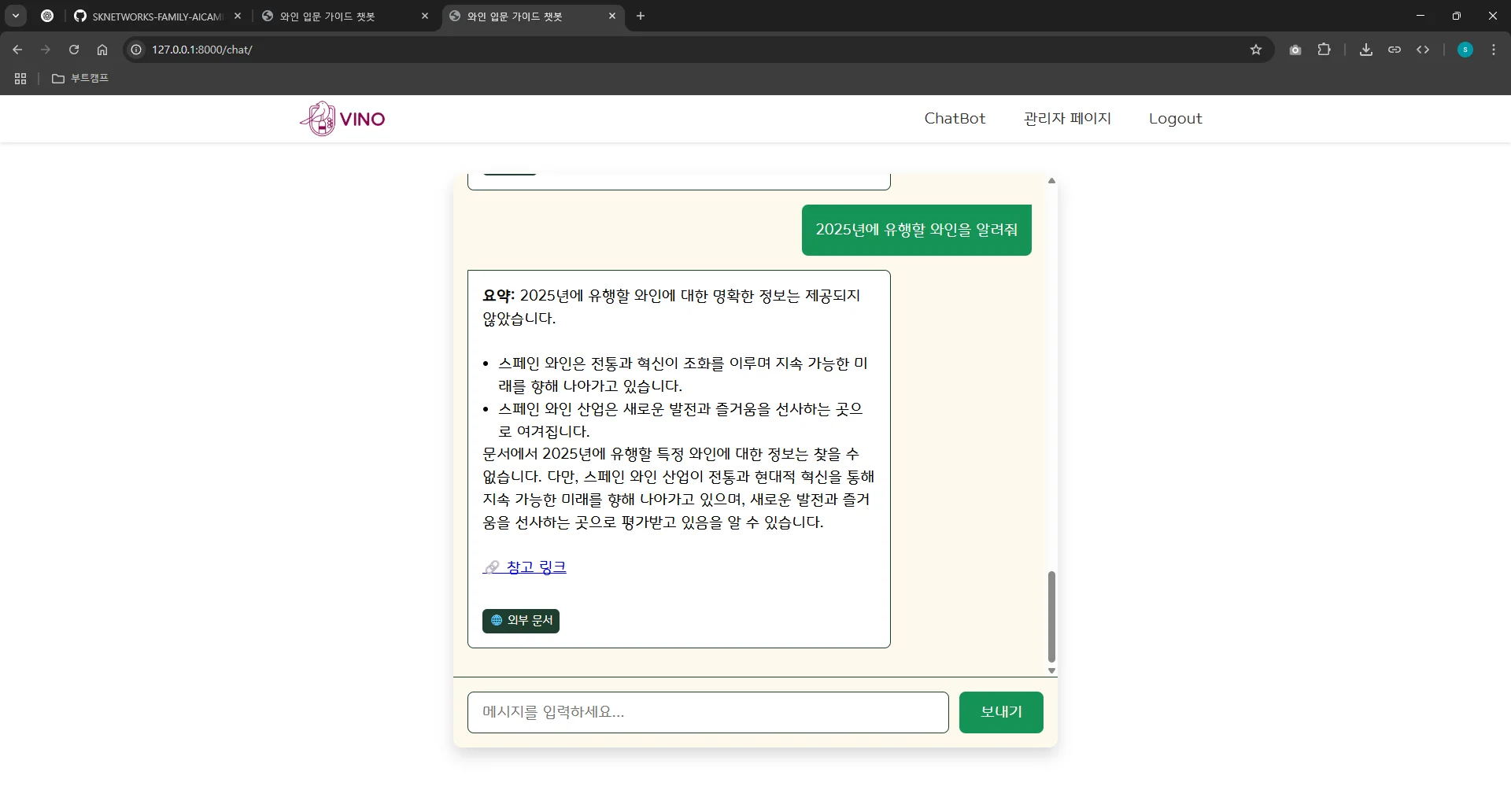The height and width of the screenshot is (812, 1511).
Task: Select the pinned first browser tab
Action: tap(47, 16)
